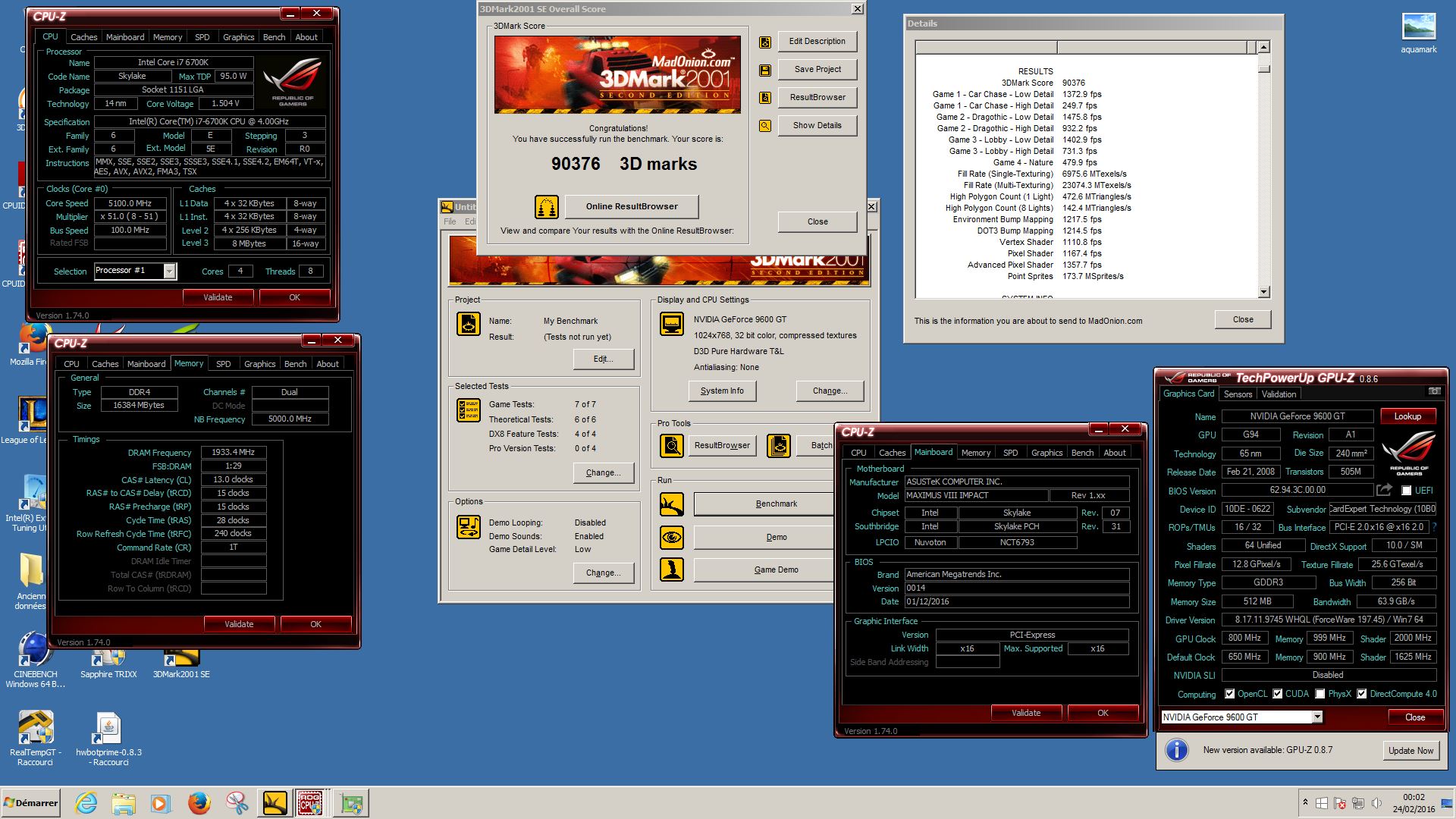Click Validate in the top CPU-Z window

218,297
